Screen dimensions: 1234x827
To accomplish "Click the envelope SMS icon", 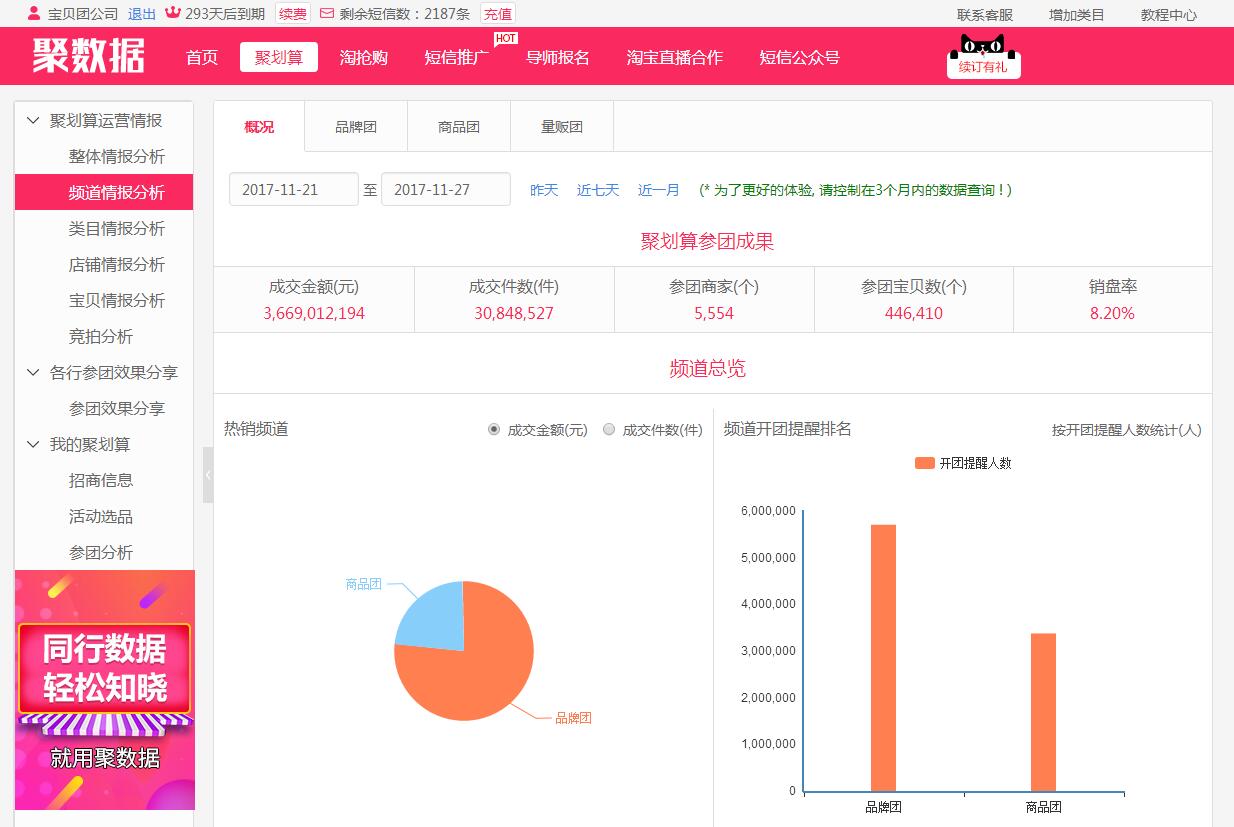I will tap(327, 14).
